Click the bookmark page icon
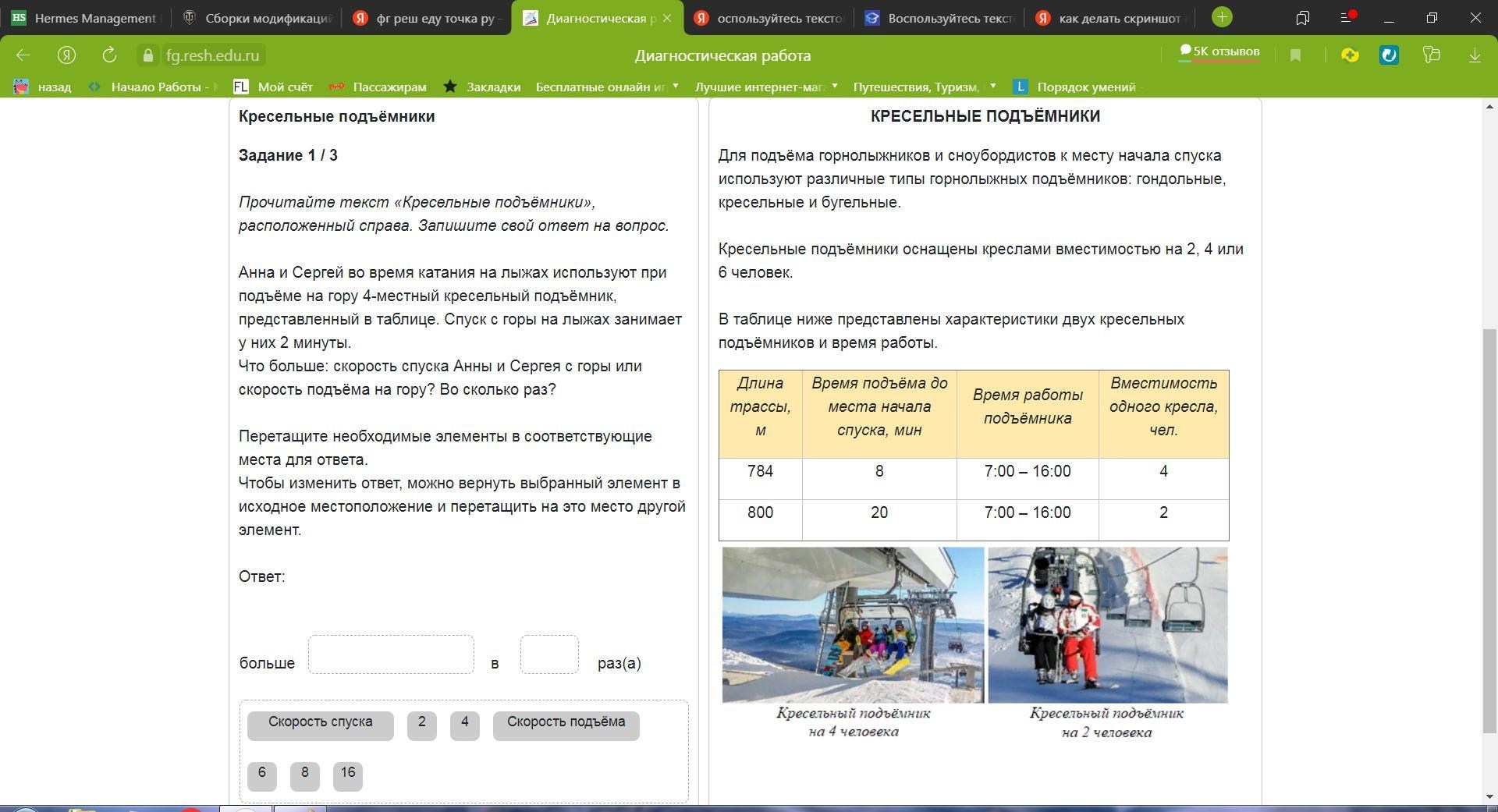The image size is (1498, 812). click(x=1296, y=55)
